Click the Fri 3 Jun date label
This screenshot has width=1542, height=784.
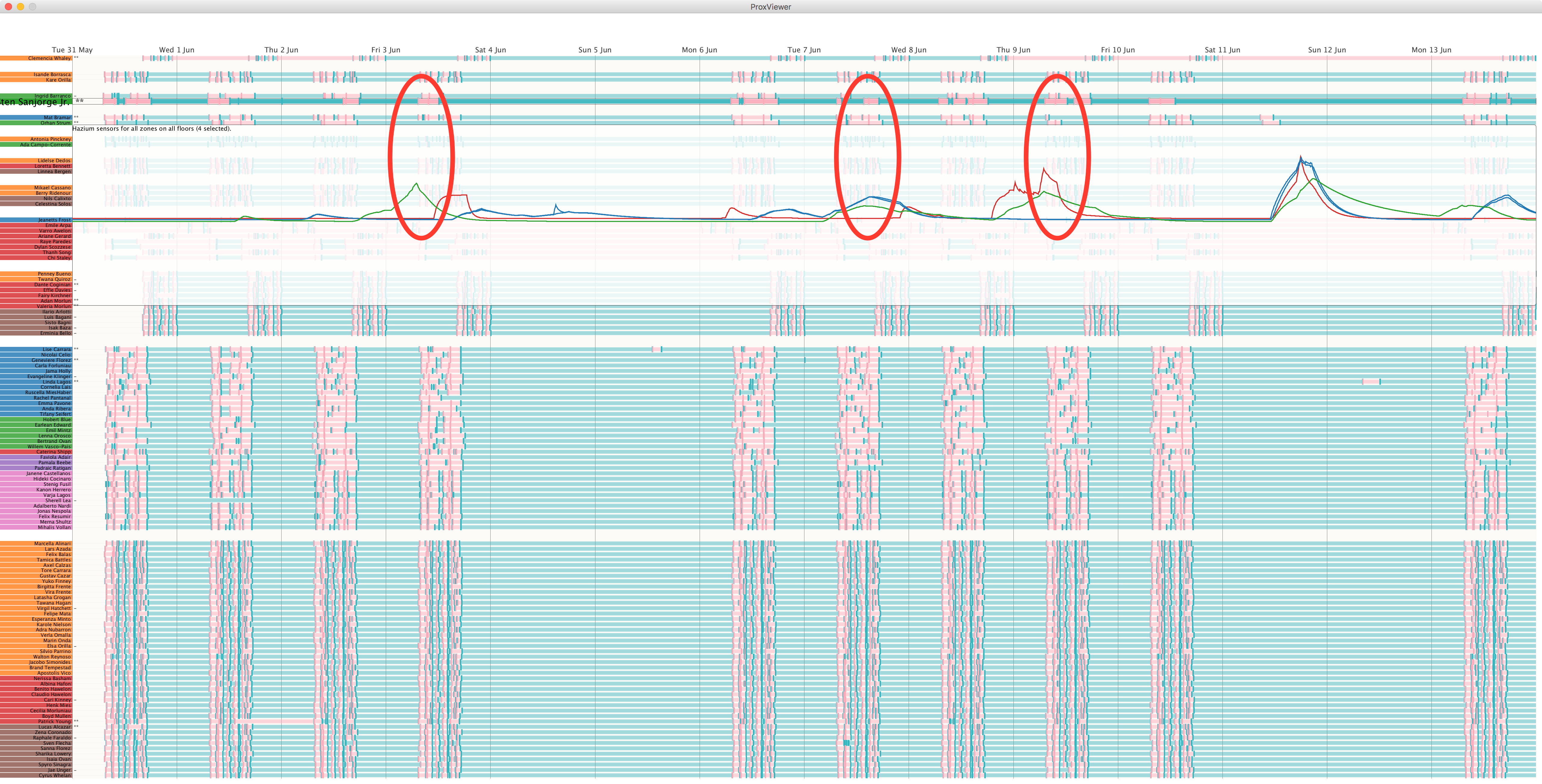[385, 50]
